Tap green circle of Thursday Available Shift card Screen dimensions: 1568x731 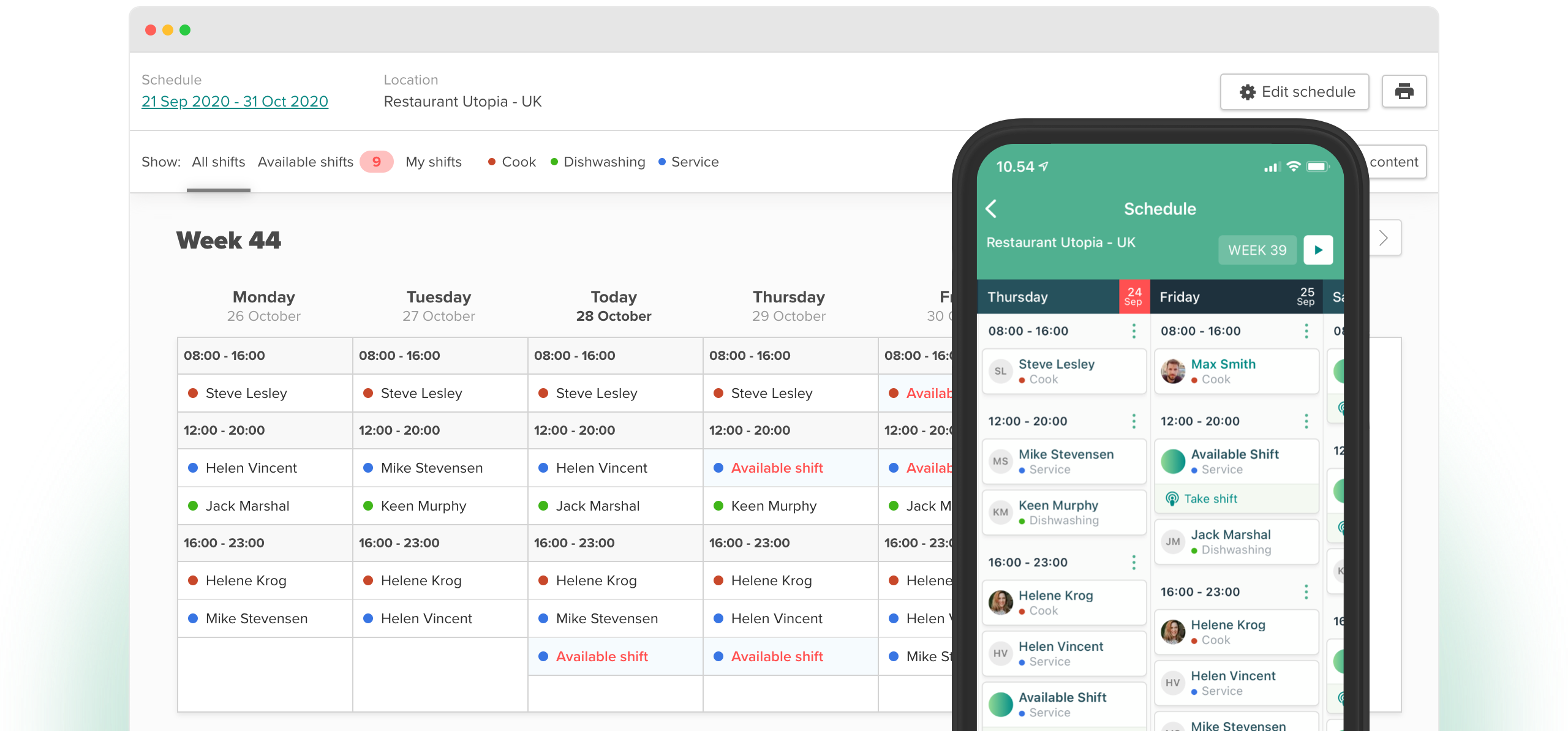pos(1000,705)
